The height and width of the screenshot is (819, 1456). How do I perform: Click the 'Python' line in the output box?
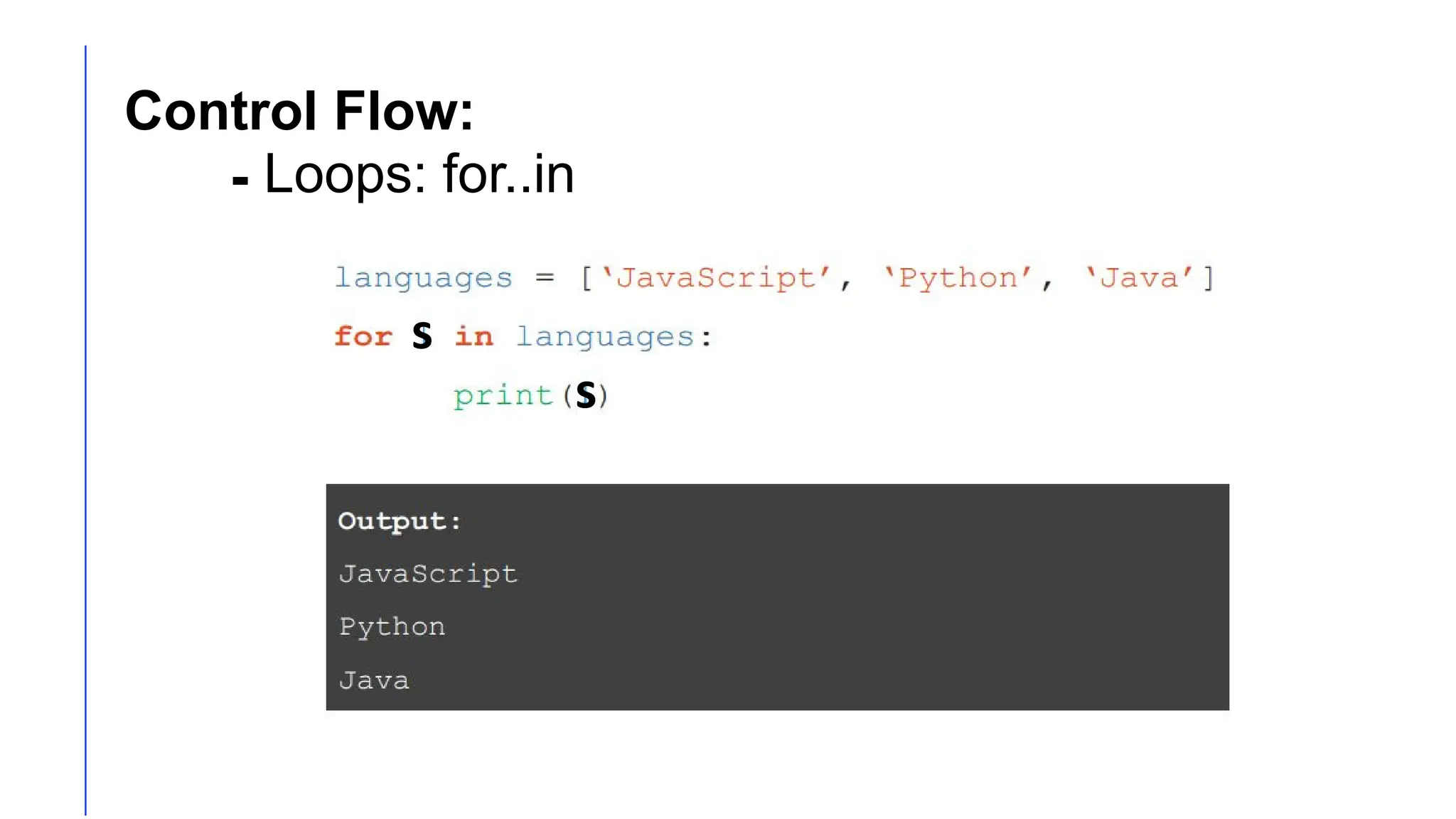[392, 627]
